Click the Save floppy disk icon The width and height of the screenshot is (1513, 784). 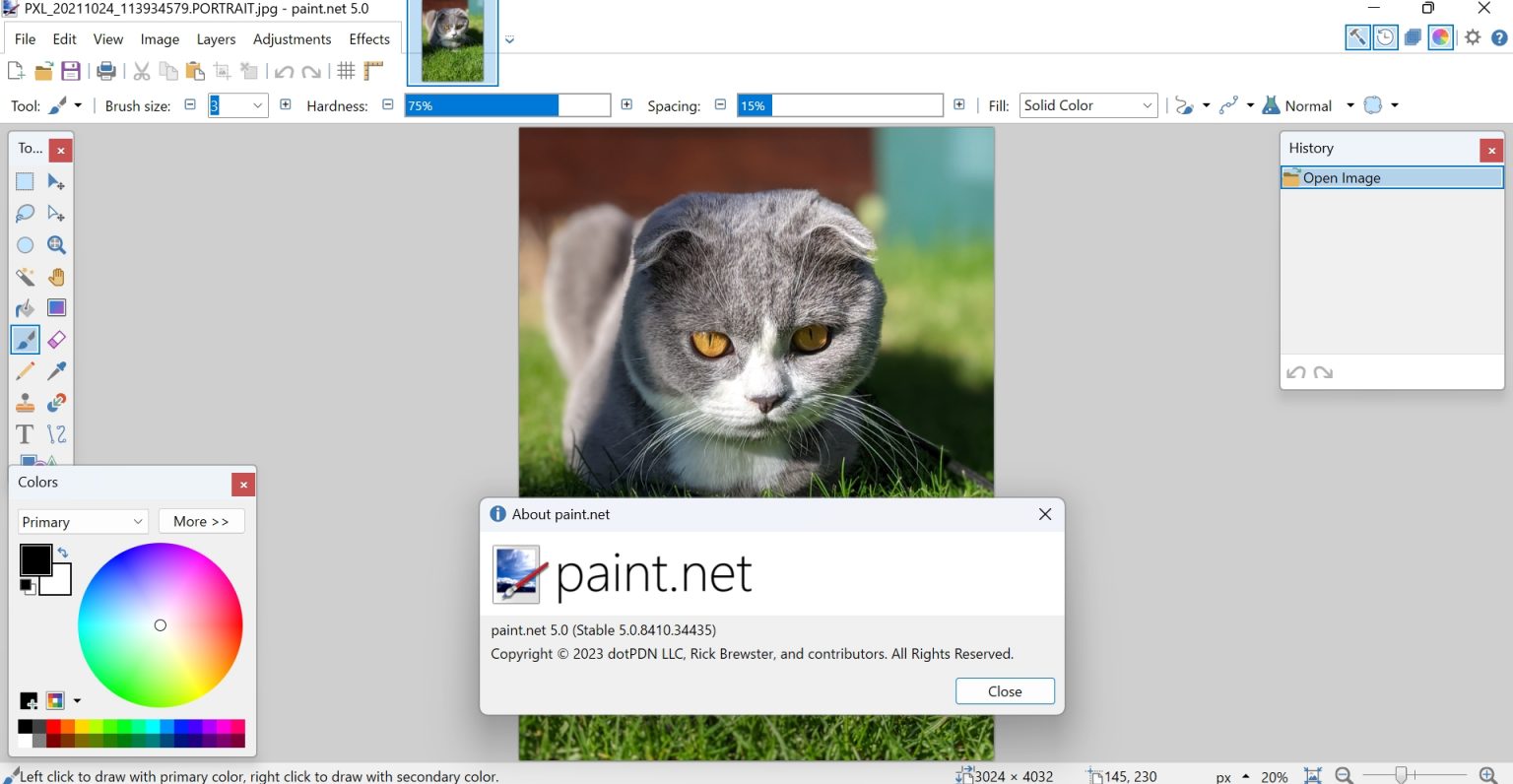coord(70,71)
